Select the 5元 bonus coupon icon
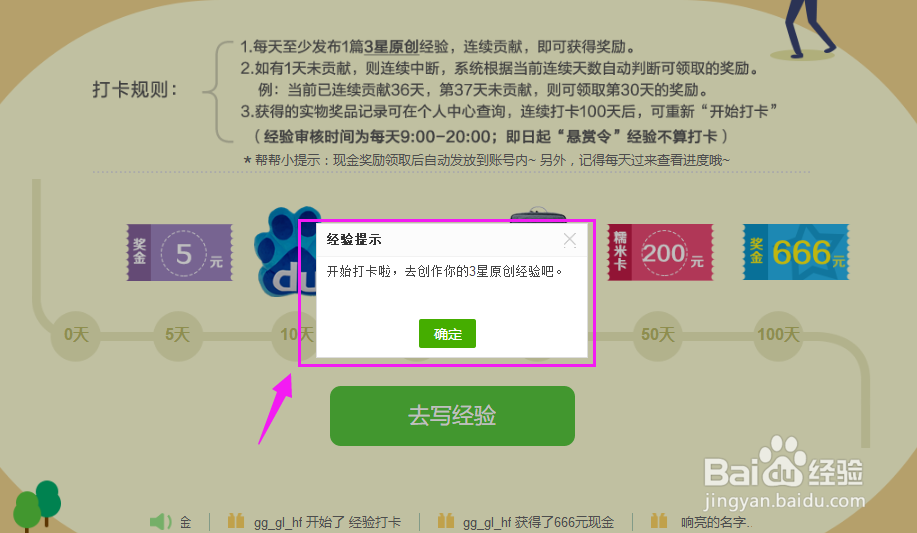This screenshot has width=917, height=533. click(180, 253)
